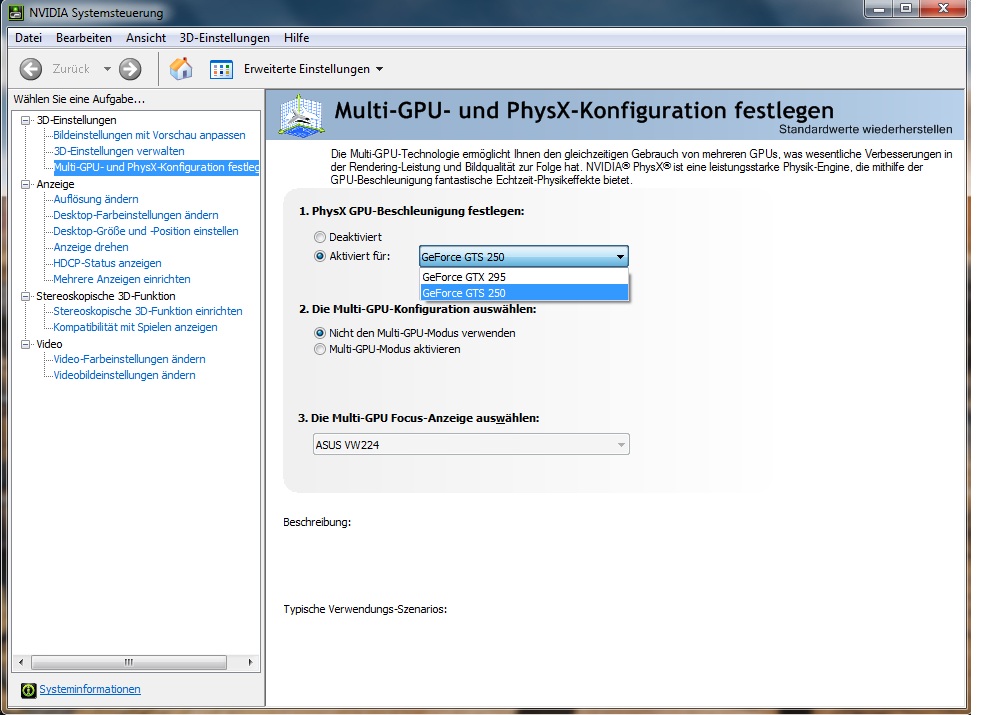Open the Ansicht menu
This screenshot has width=1008, height=715.
146,38
